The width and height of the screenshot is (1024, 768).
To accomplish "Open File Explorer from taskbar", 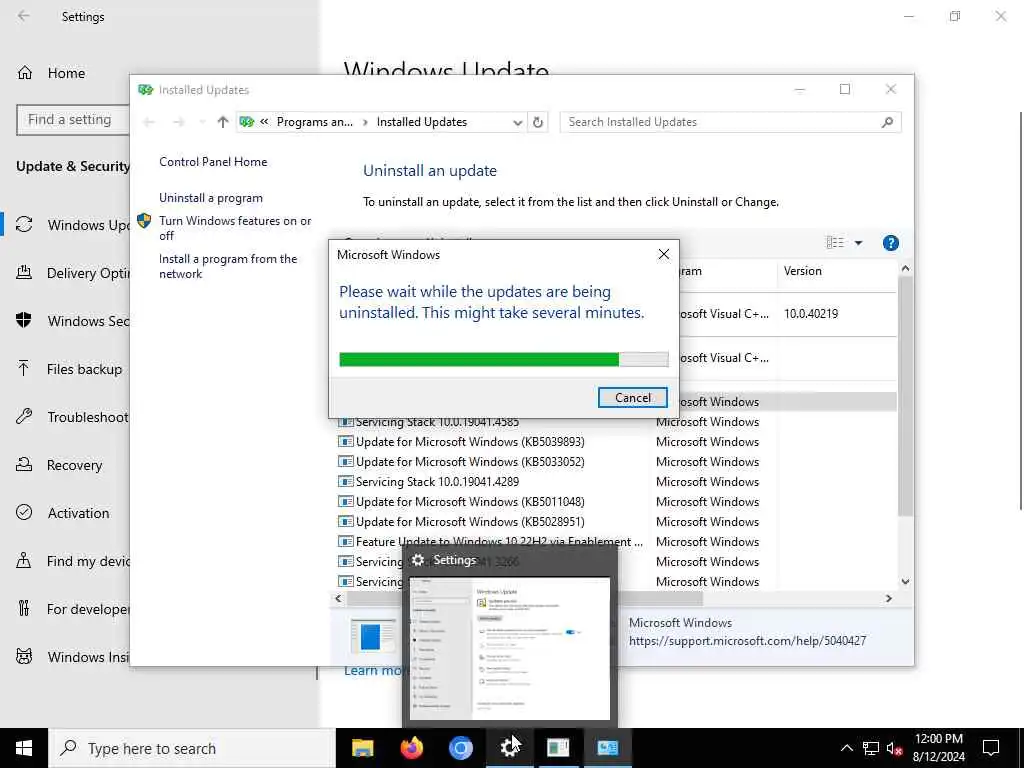I will tap(362, 748).
